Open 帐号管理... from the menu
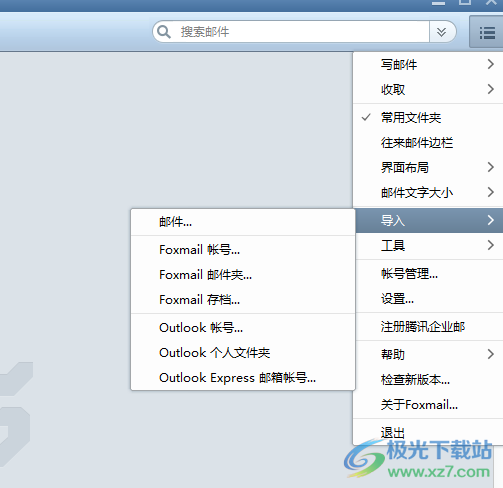This screenshot has width=503, height=488. [x=429, y=273]
